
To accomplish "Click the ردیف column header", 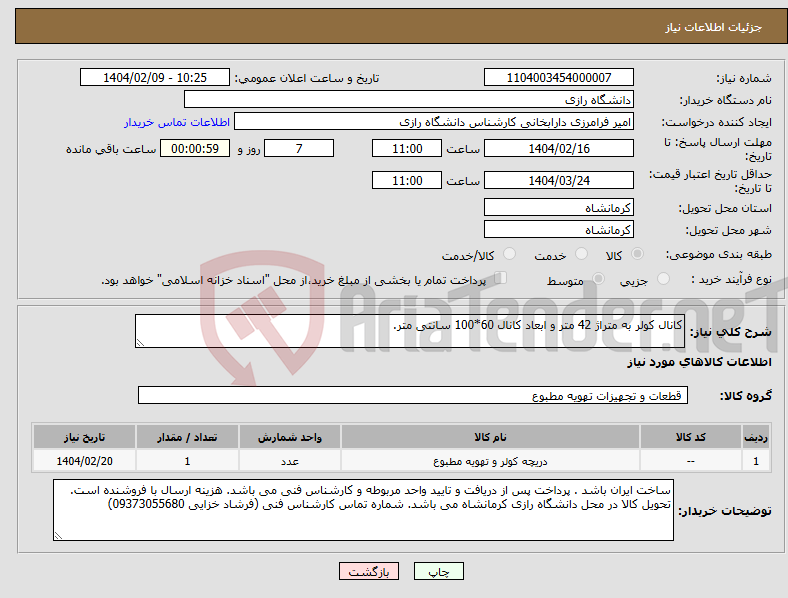I will [x=756, y=437].
